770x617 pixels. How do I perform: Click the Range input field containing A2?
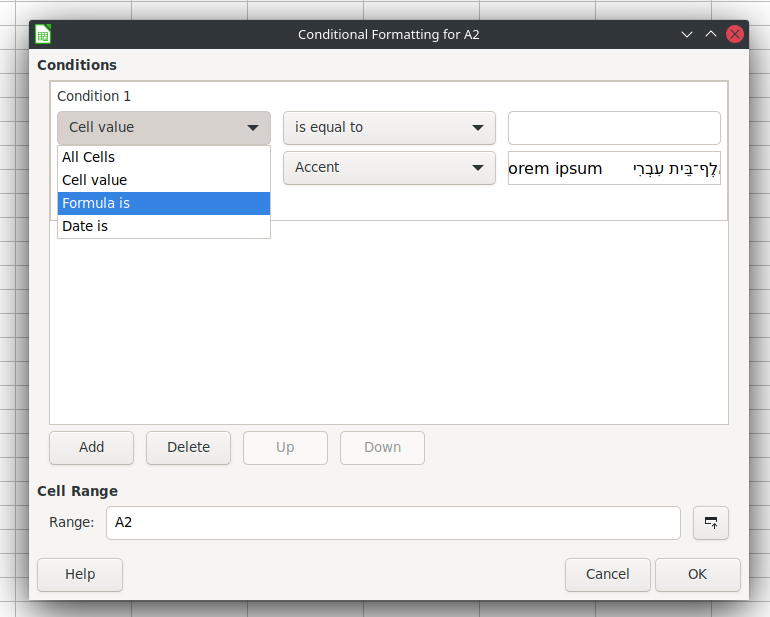point(393,523)
